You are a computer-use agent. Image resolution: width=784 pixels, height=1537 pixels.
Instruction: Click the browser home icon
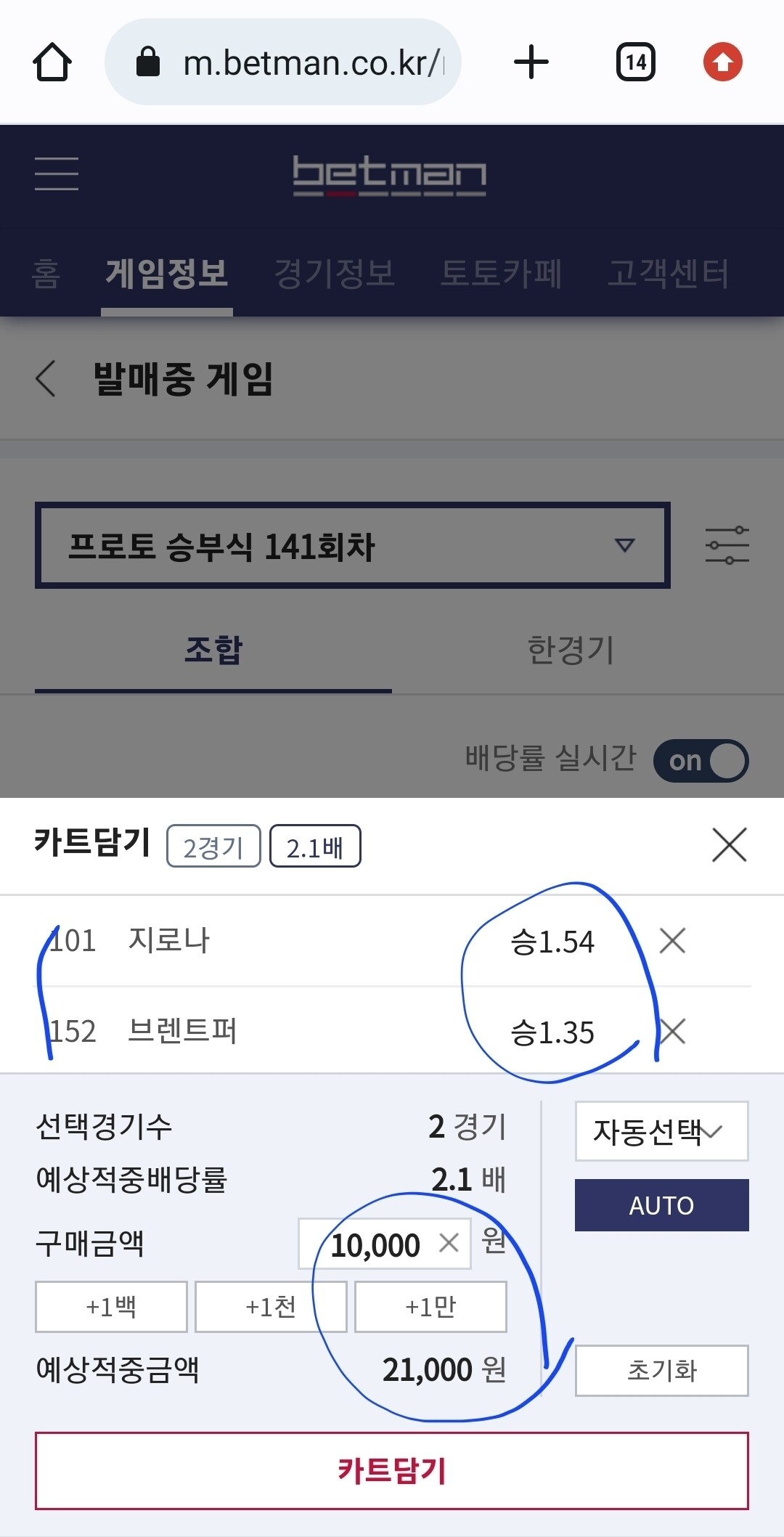[x=53, y=61]
